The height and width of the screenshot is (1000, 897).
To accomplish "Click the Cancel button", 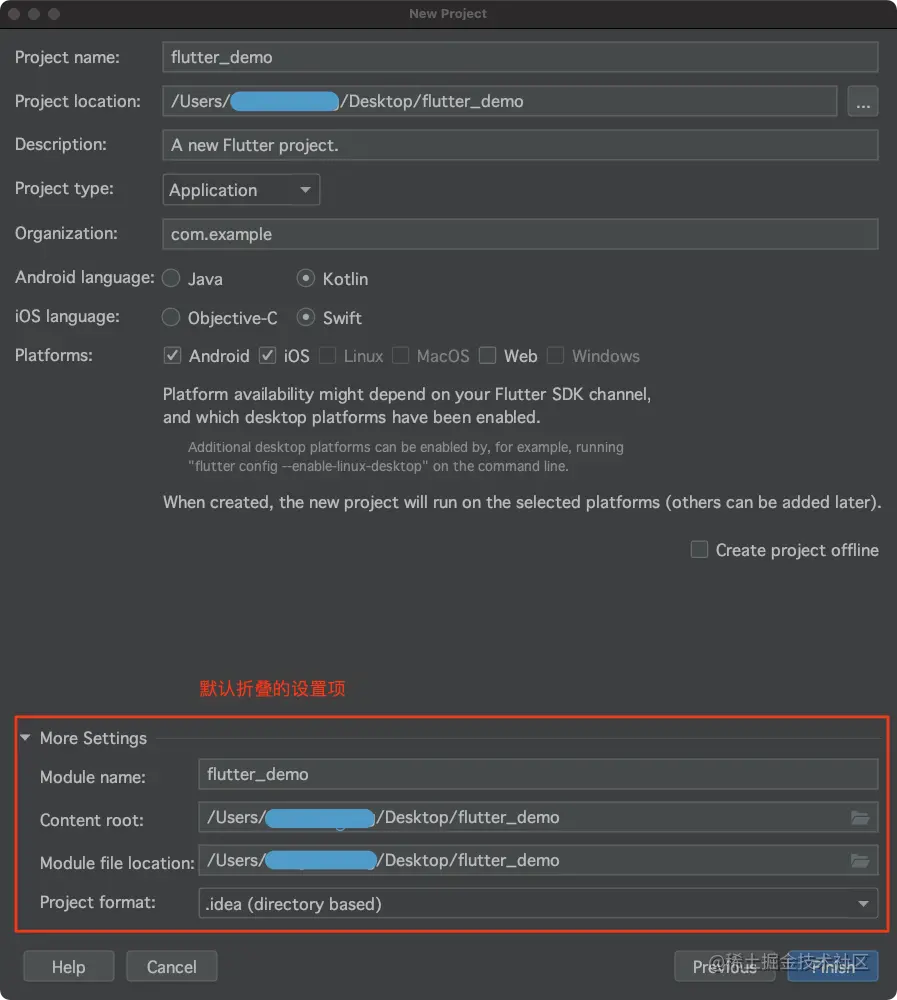I will click(x=171, y=967).
